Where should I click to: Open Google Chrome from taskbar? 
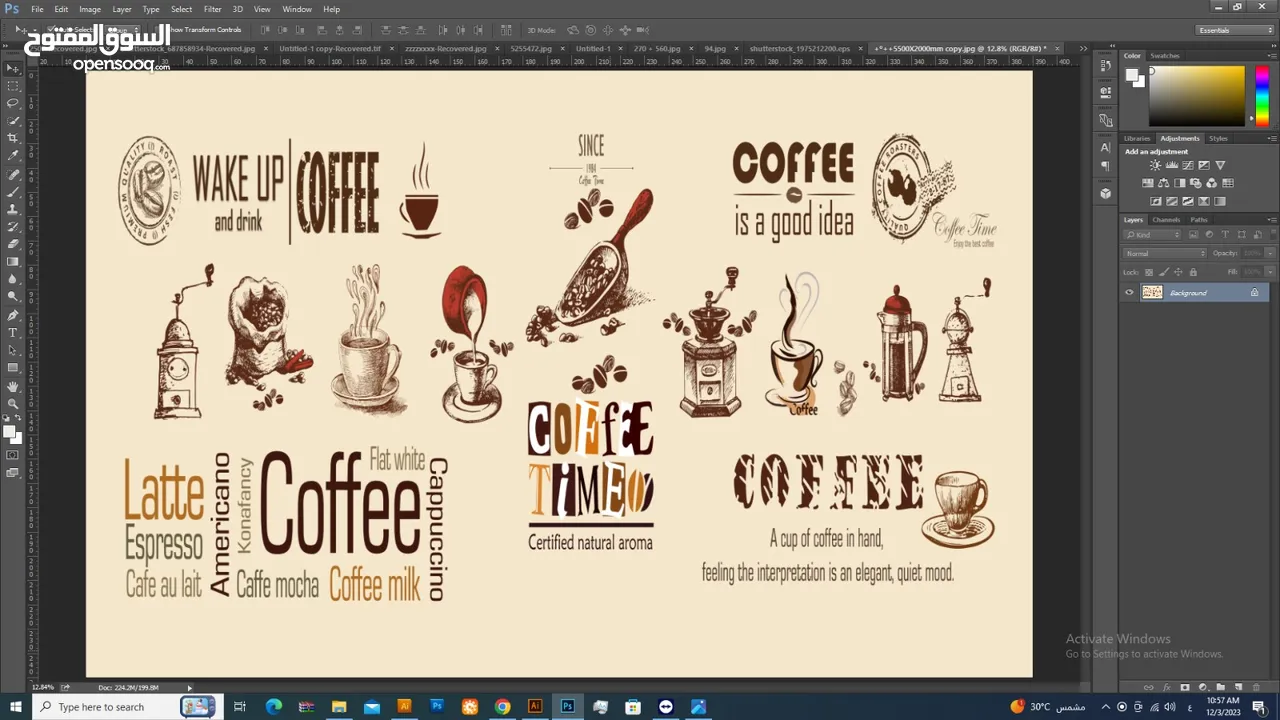click(x=502, y=707)
